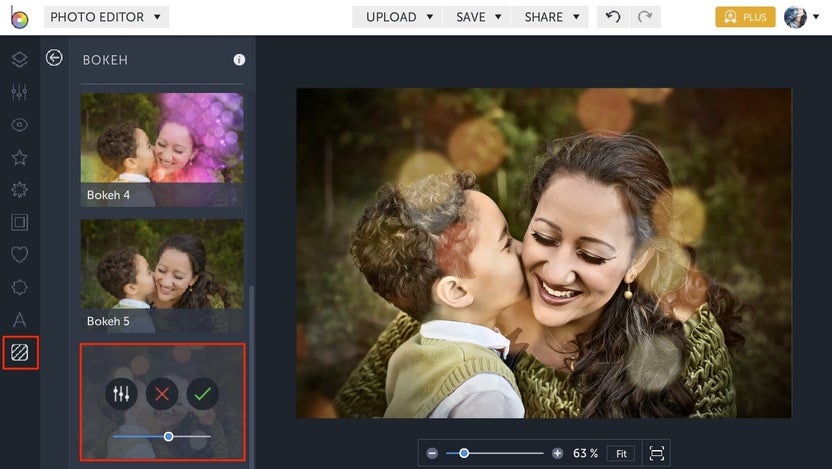The image size is (832, 469).
Task: Open the Text tool icon
Action: point(20,320)
